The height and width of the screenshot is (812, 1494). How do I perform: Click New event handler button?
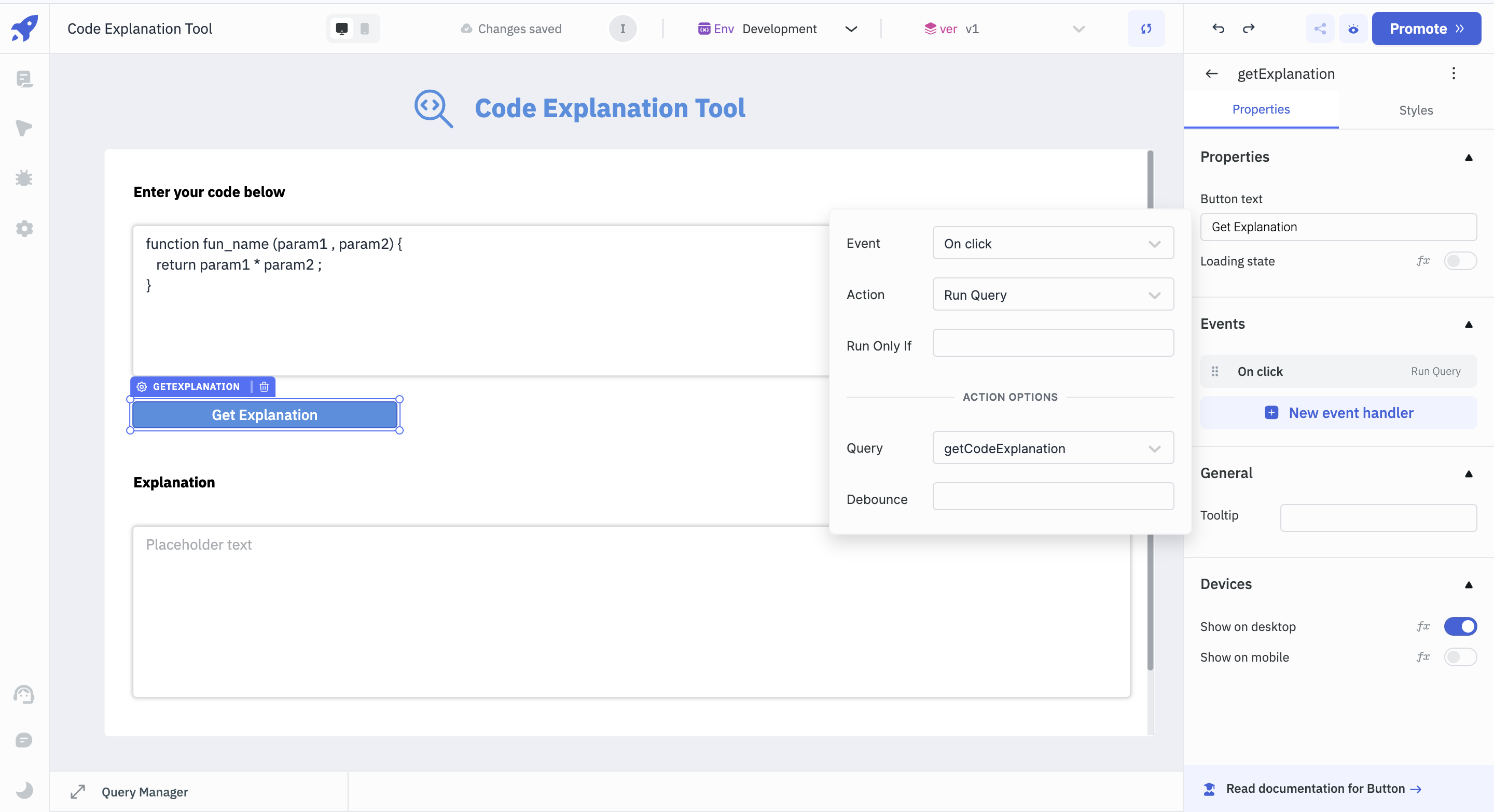1338,413
